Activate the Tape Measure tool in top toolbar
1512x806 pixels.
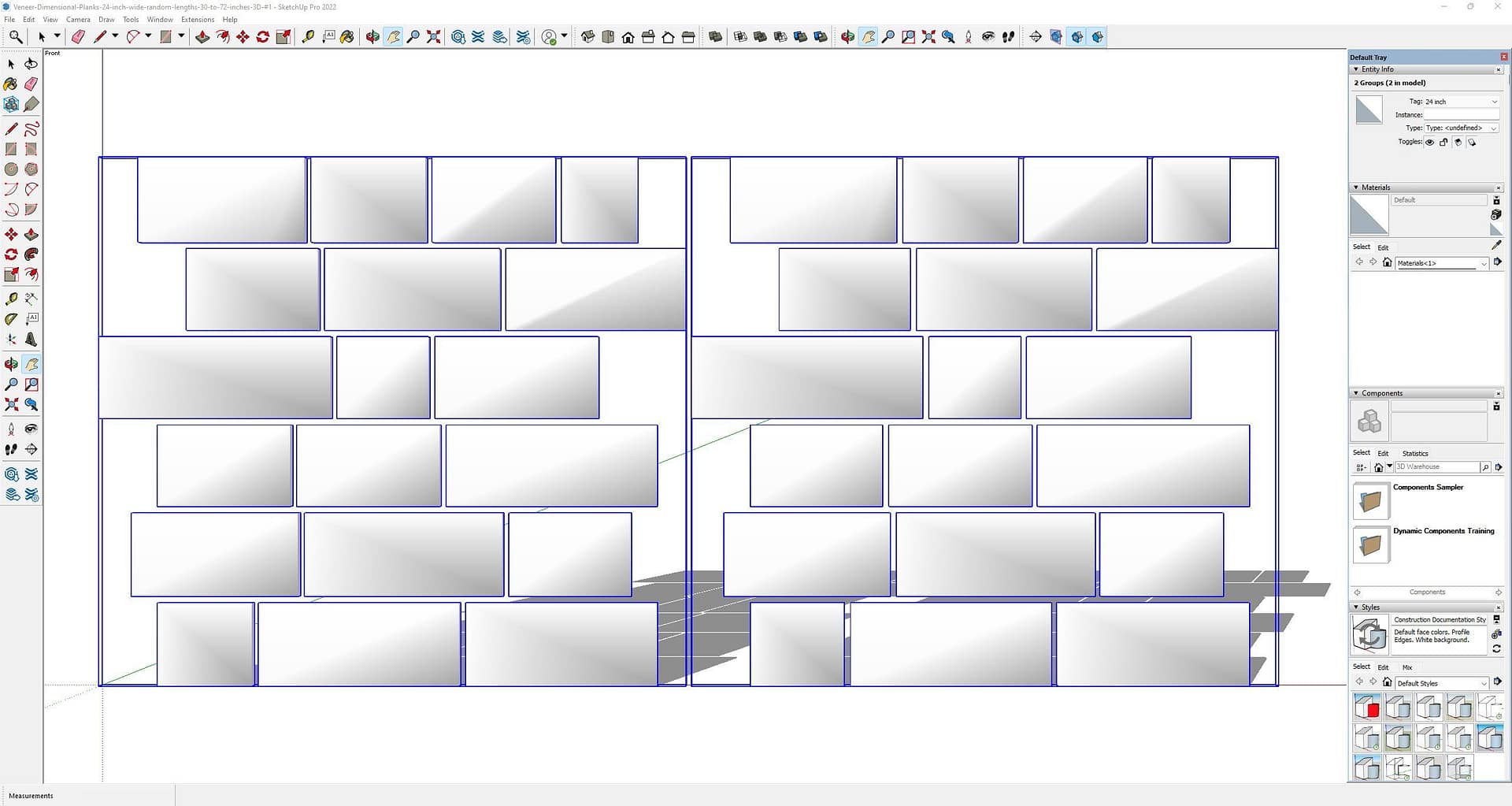coord(308,37)
